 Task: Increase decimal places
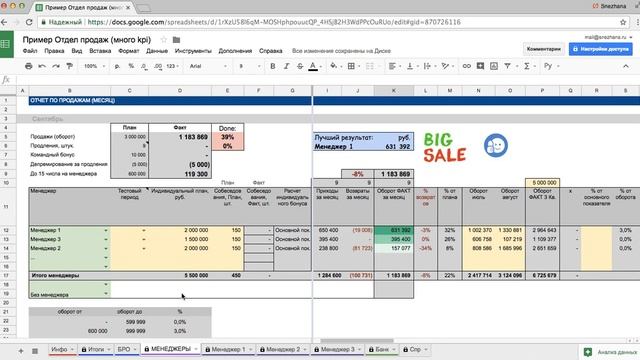(x=158, y=66)
